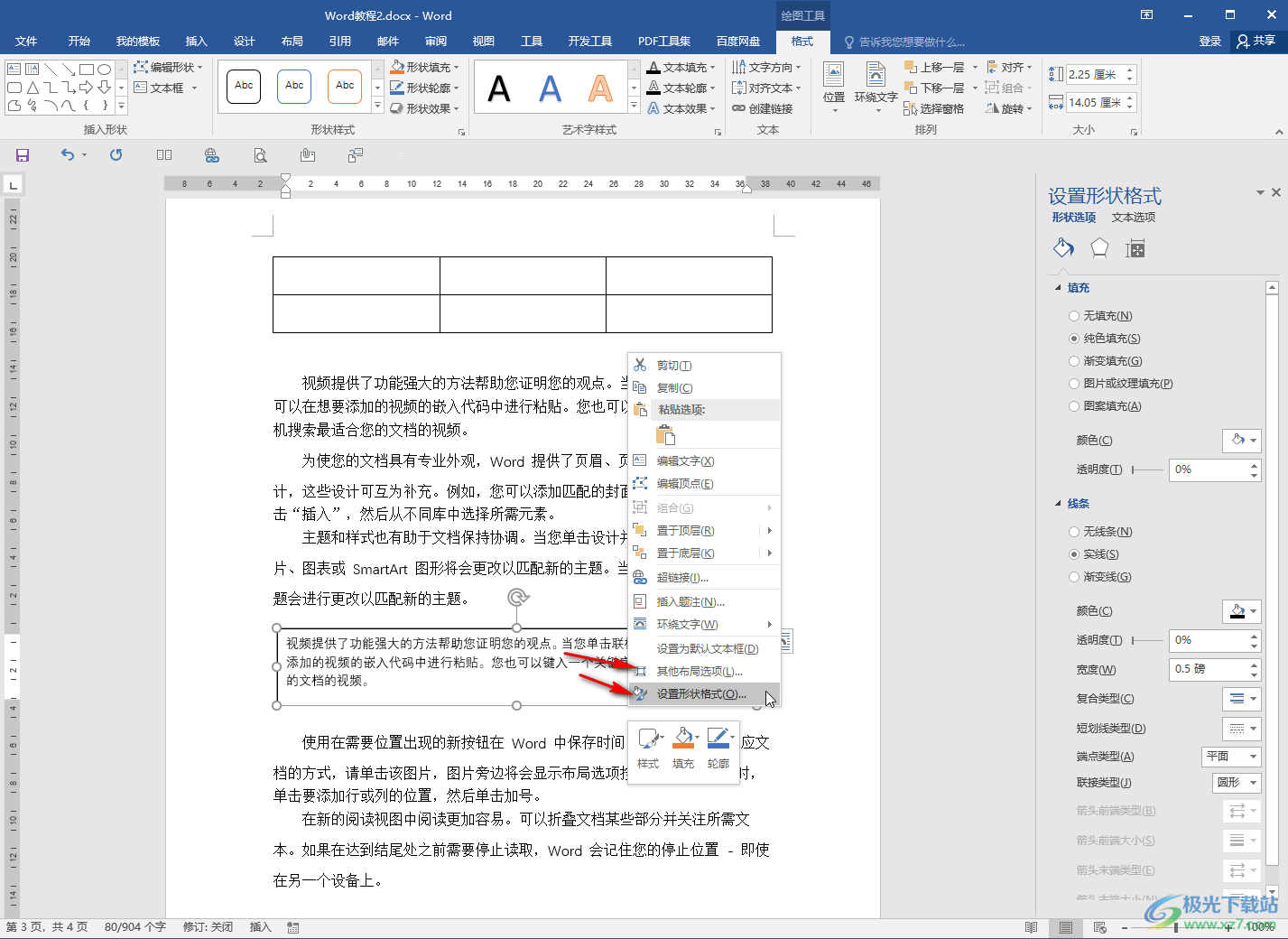Click the Save icon in quick access toolbar

[23, 155]
